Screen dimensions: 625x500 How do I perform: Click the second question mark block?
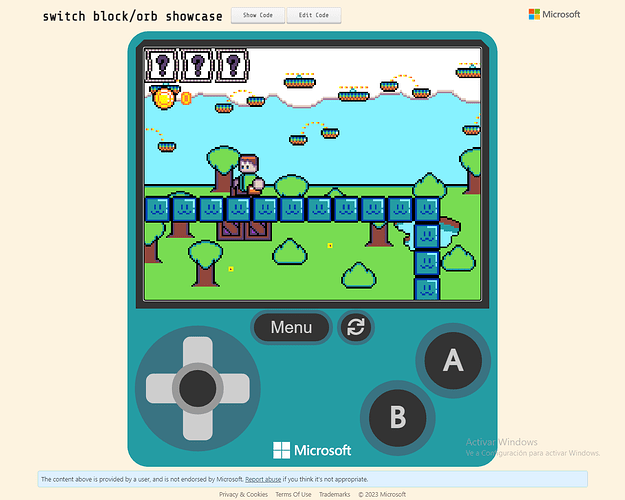[x=197, y=65]
